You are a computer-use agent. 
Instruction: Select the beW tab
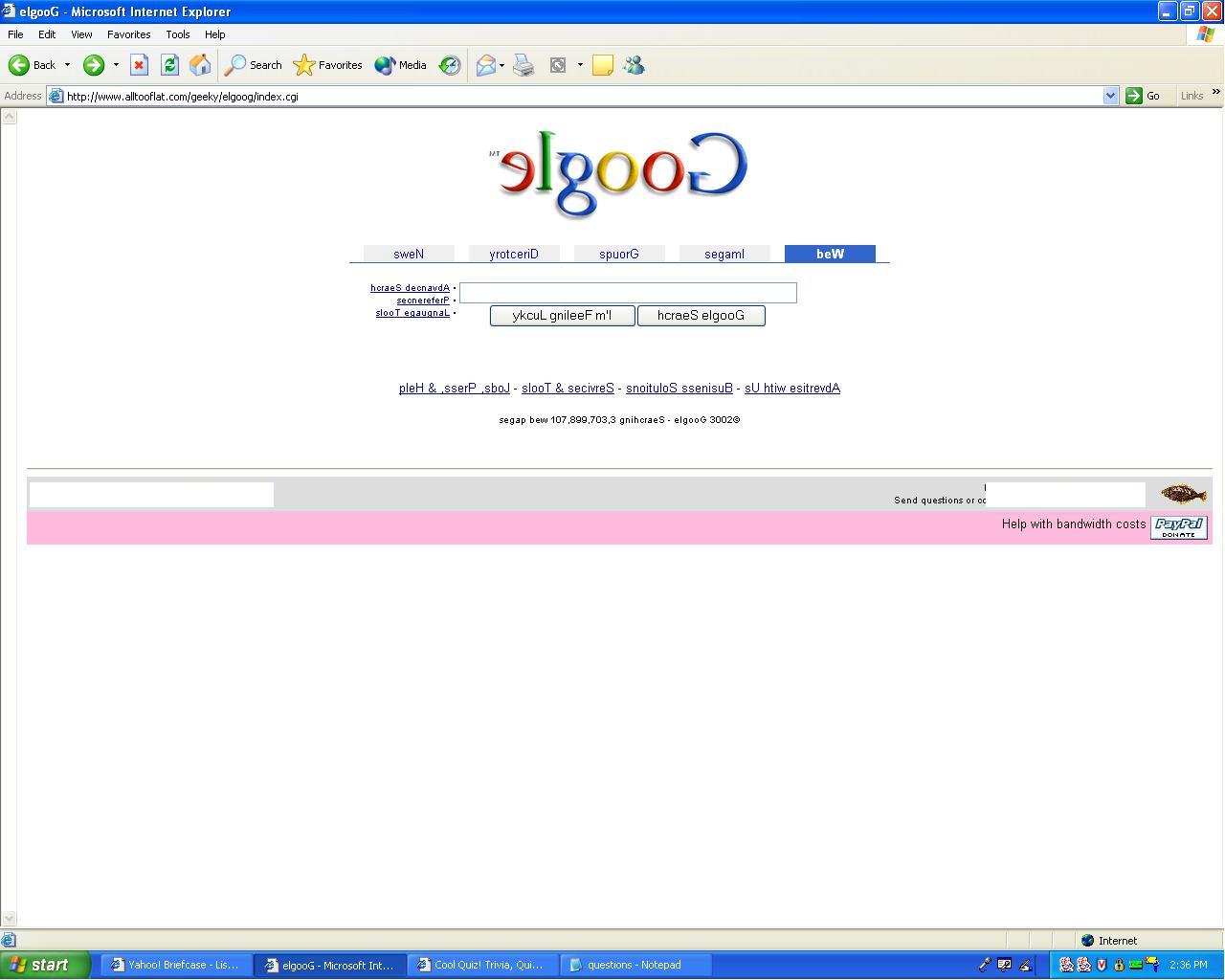(x=830, y=254)
